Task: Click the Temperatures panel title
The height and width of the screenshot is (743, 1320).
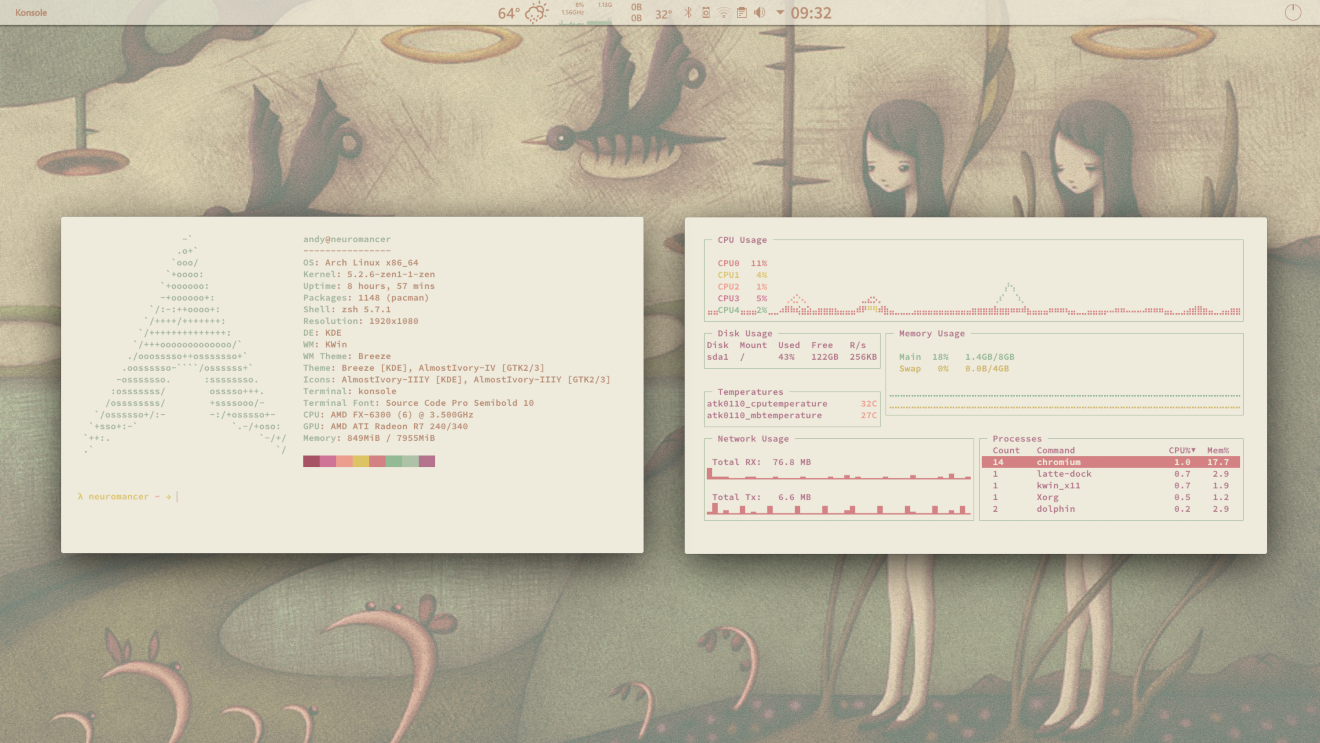Action: click(750, 392)
